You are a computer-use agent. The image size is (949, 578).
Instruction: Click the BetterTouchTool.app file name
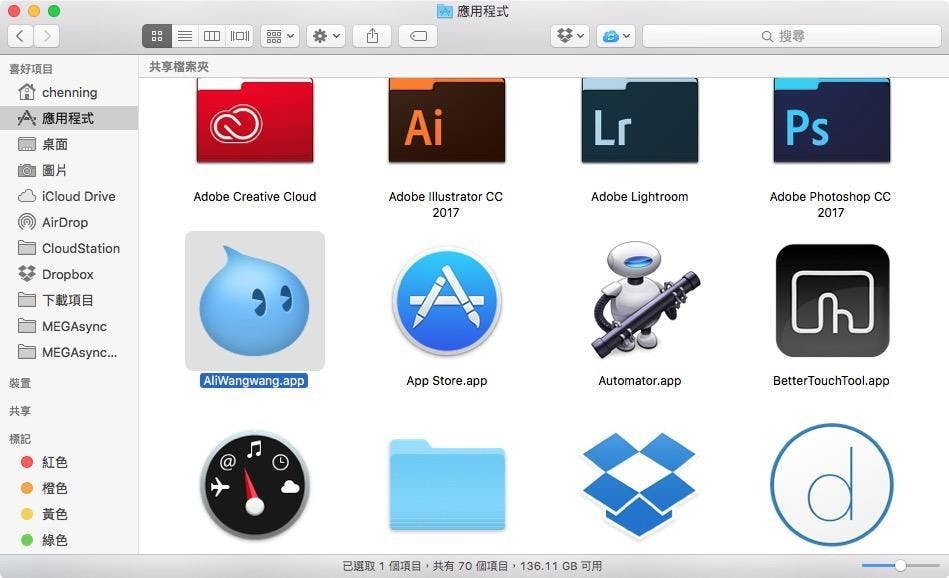(x=831, y=381)
